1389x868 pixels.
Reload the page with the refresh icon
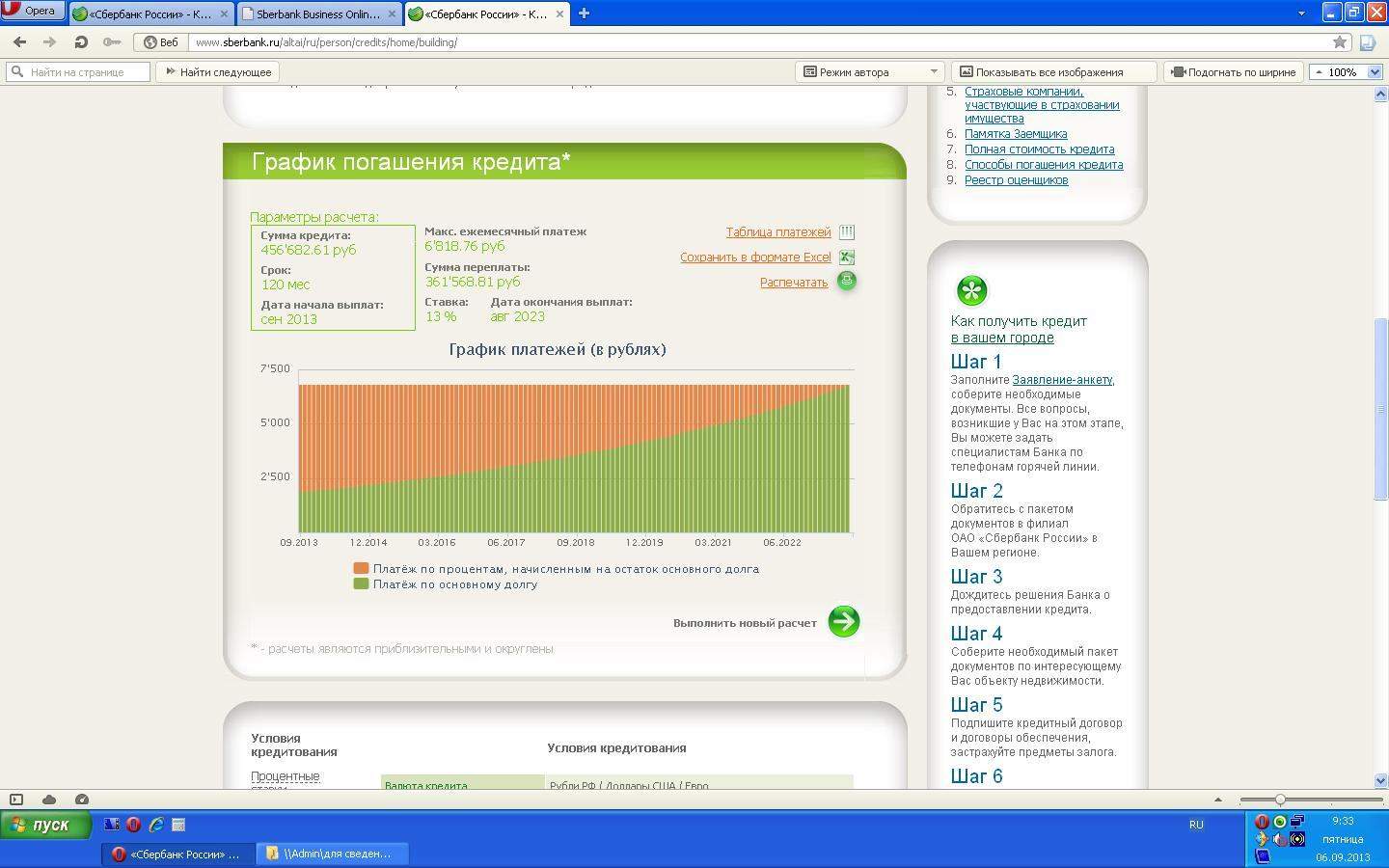point(81,42)
